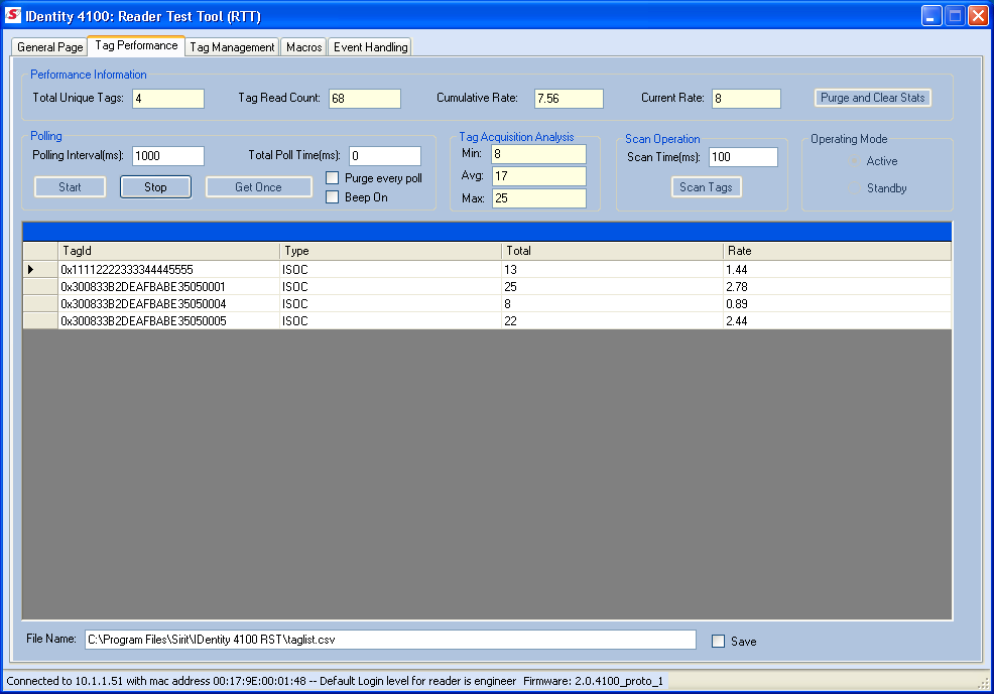The width and height of the screenshot is (994, 694).
Task: Click the Rate cell showing 2.78
Action: pyautogui.click(x=837, y=286)
